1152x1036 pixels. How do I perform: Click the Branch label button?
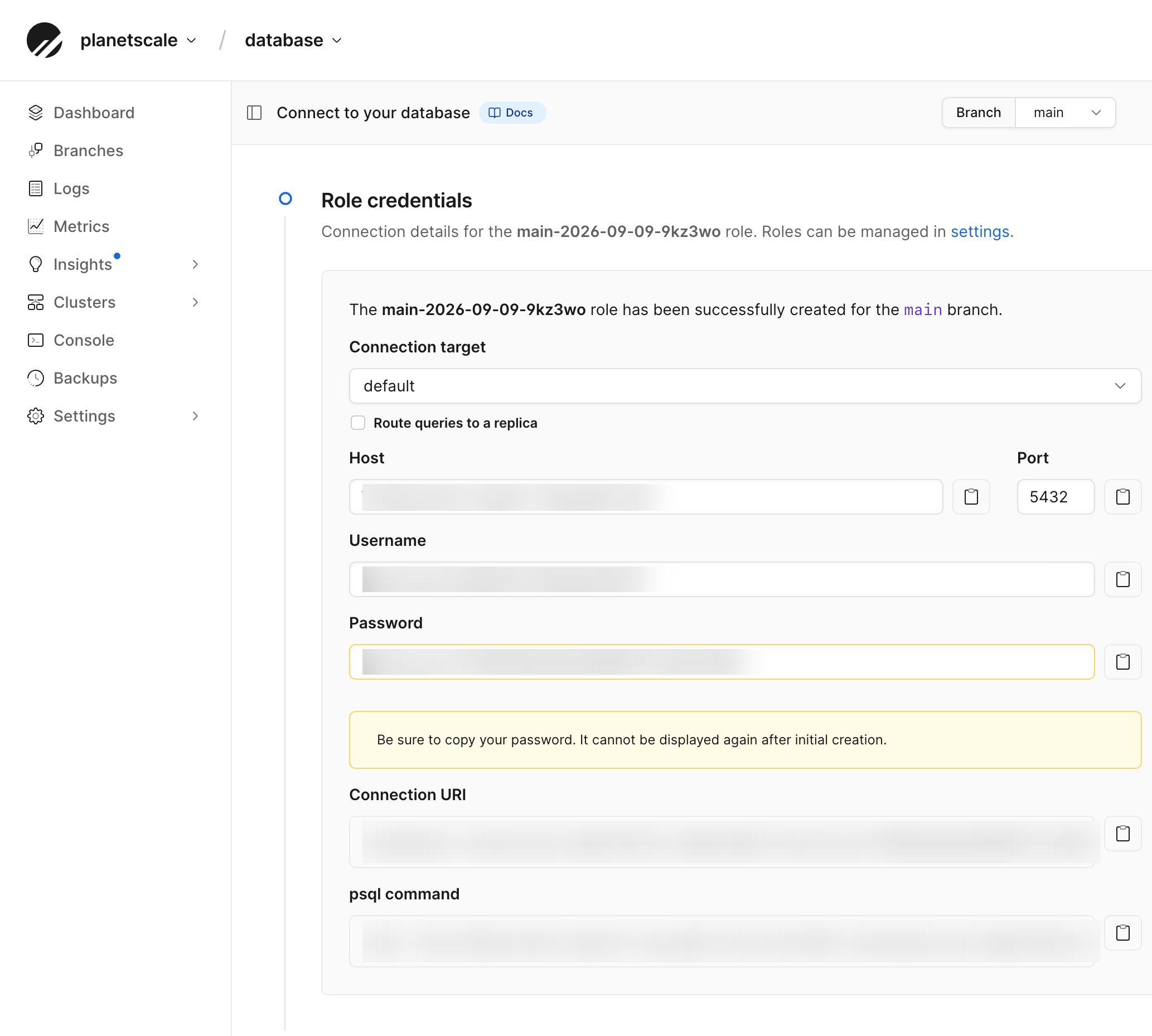click(x=979, y=113)
